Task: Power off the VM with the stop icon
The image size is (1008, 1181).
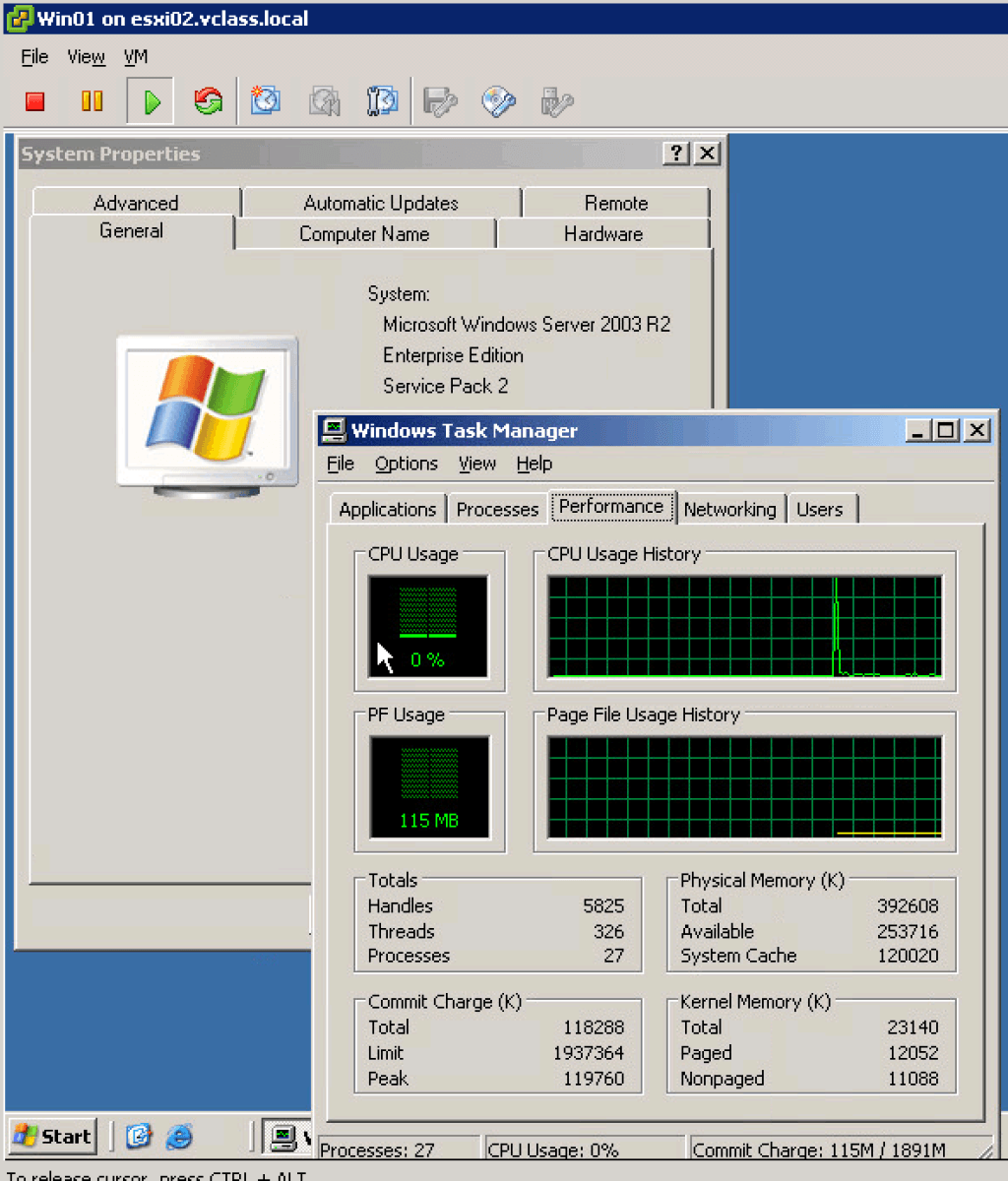Action: [x=35, y=100]
